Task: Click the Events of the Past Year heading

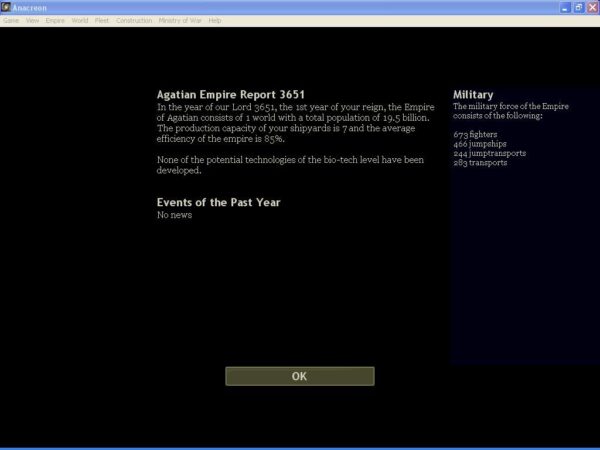Action: pyautogui.click(x=218, y=202)
